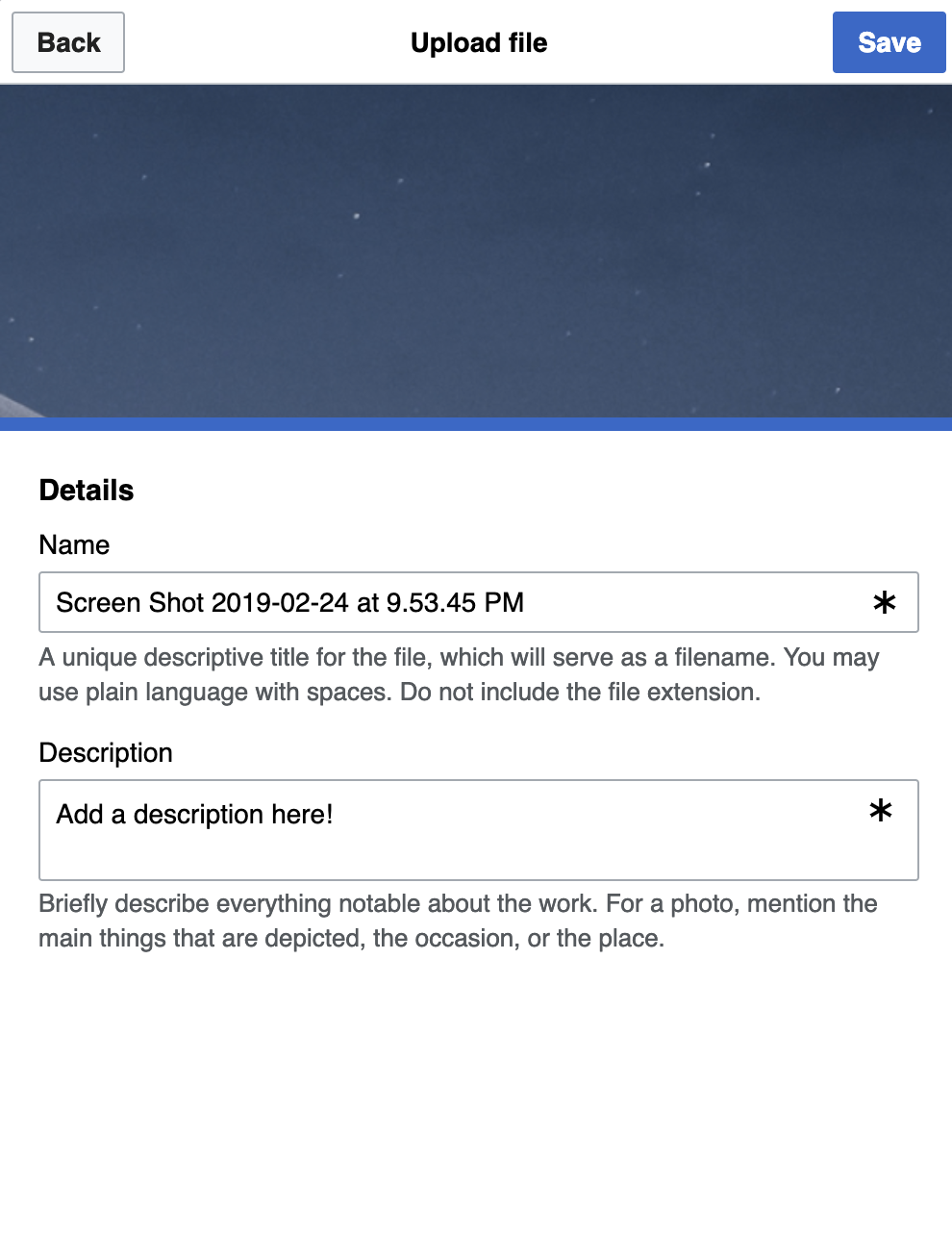Image resolution: width=952 pixels, height=1237 pixels.
Task: Click the filename help text under Name
Action: pos(459,674)
